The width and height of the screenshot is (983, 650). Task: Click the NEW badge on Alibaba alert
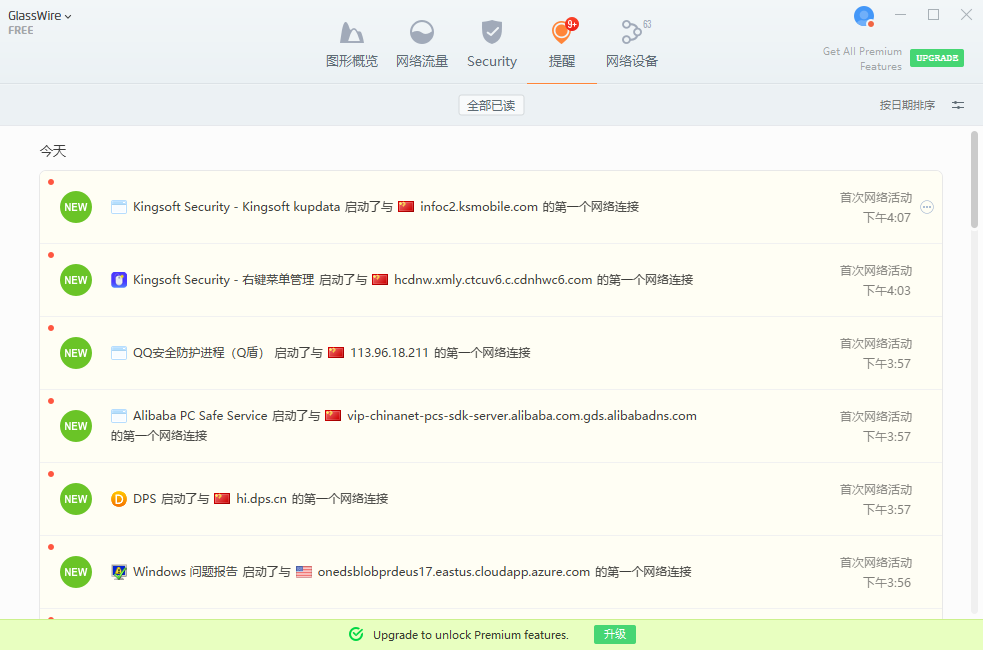point(76,426)
